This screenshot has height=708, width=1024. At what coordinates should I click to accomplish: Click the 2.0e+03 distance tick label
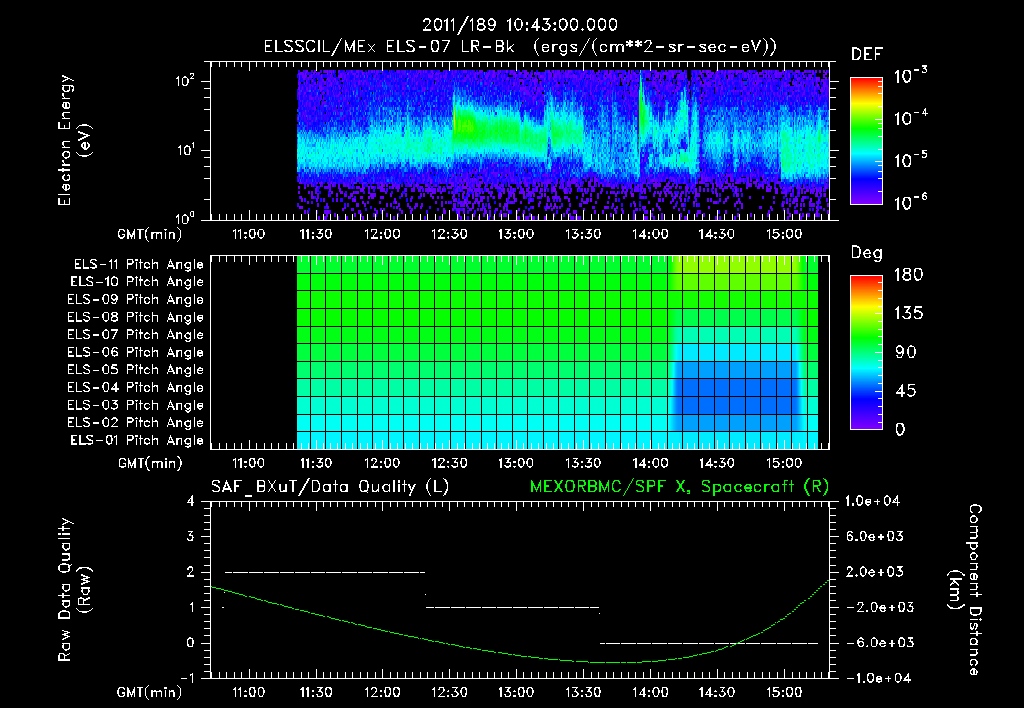(875, 572)
